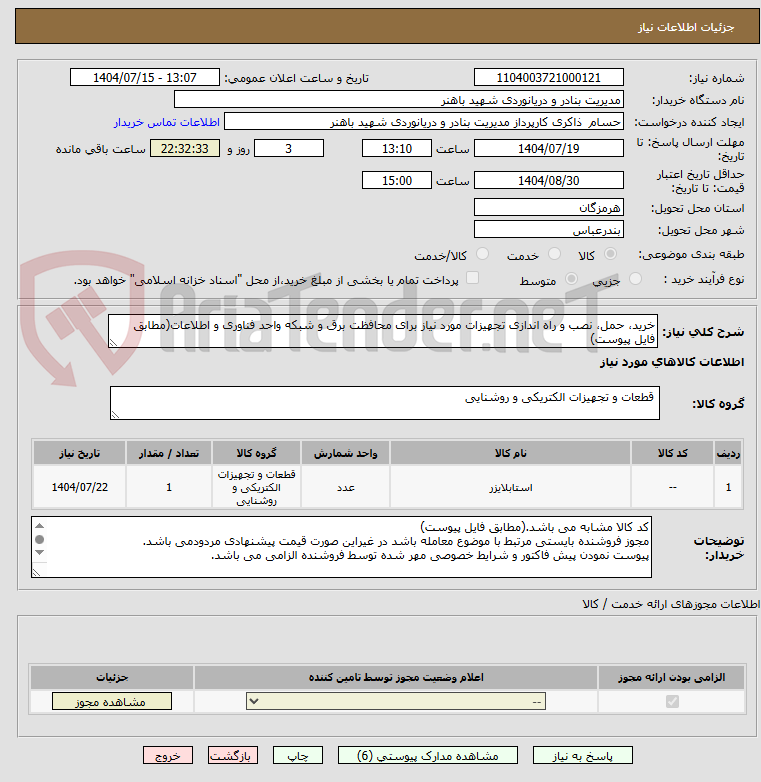Click the need number field 1104003721000121
The height and width of the screenshot is (782, 761).
[x=549, y=78]
